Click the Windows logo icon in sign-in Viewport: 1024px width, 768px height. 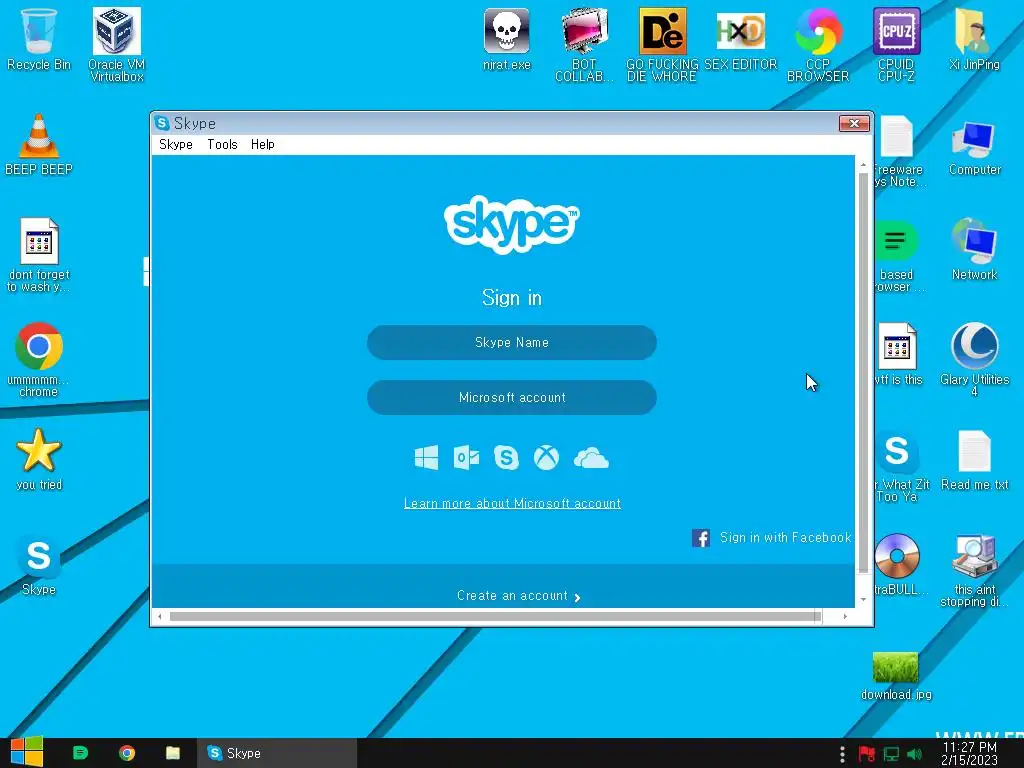pyautogui.click(x=426, y=458)
